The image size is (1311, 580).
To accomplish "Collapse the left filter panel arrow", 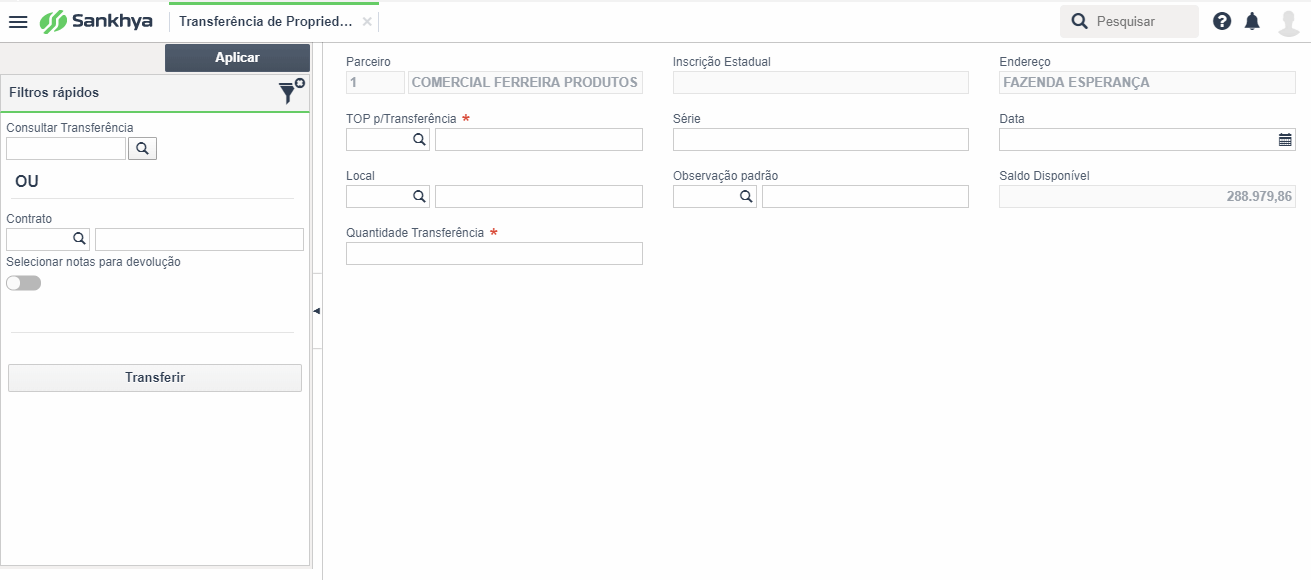I will [x=317, y=311].
